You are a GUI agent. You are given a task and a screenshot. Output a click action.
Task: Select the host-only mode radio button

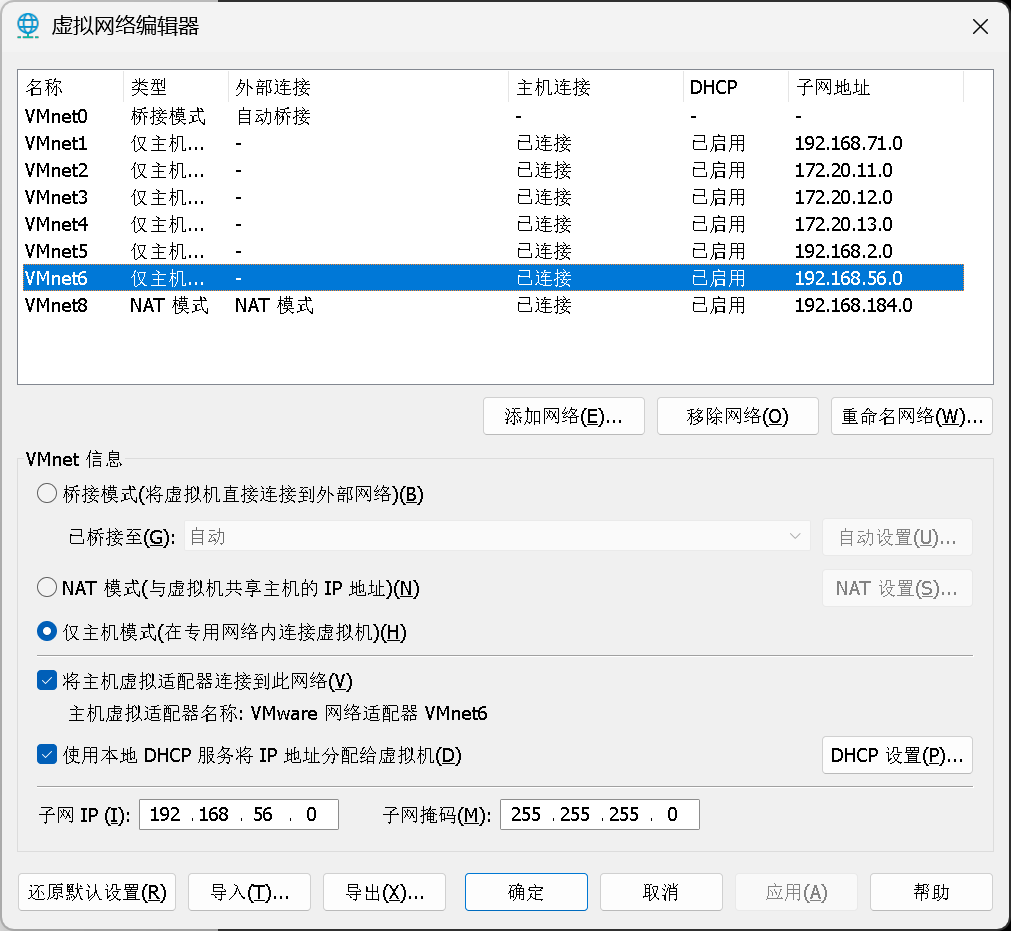click(47, 632)
